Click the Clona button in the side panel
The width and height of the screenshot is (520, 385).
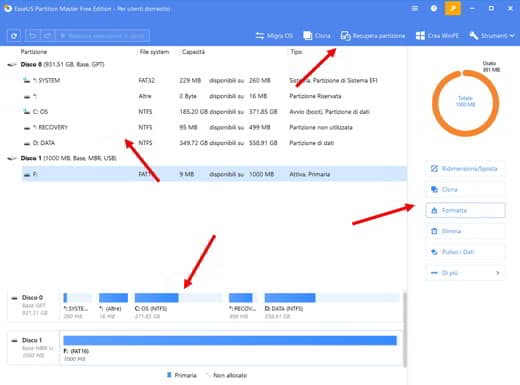point(465,189)
